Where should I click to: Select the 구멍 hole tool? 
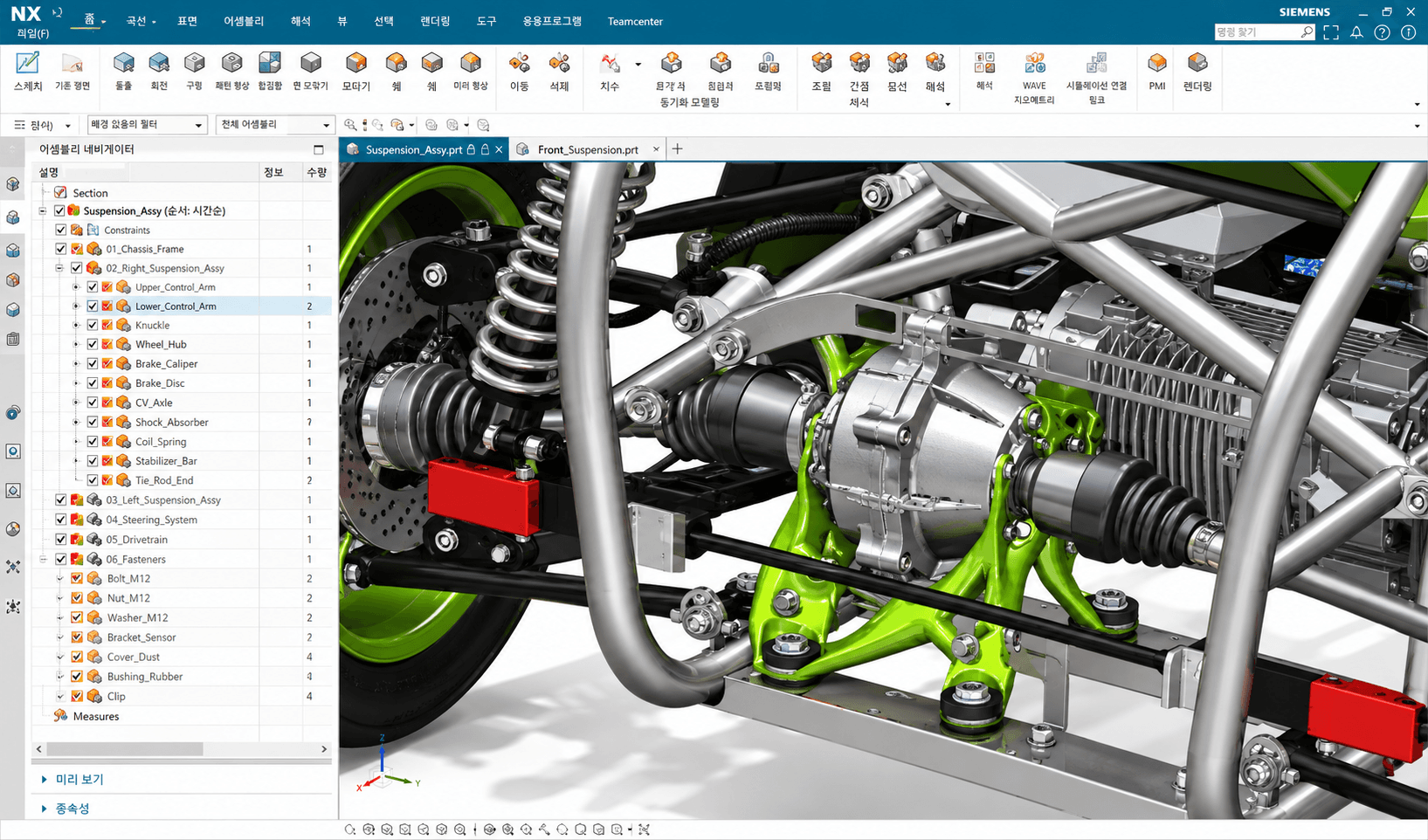pyautogui.click(x=194, y=71)
